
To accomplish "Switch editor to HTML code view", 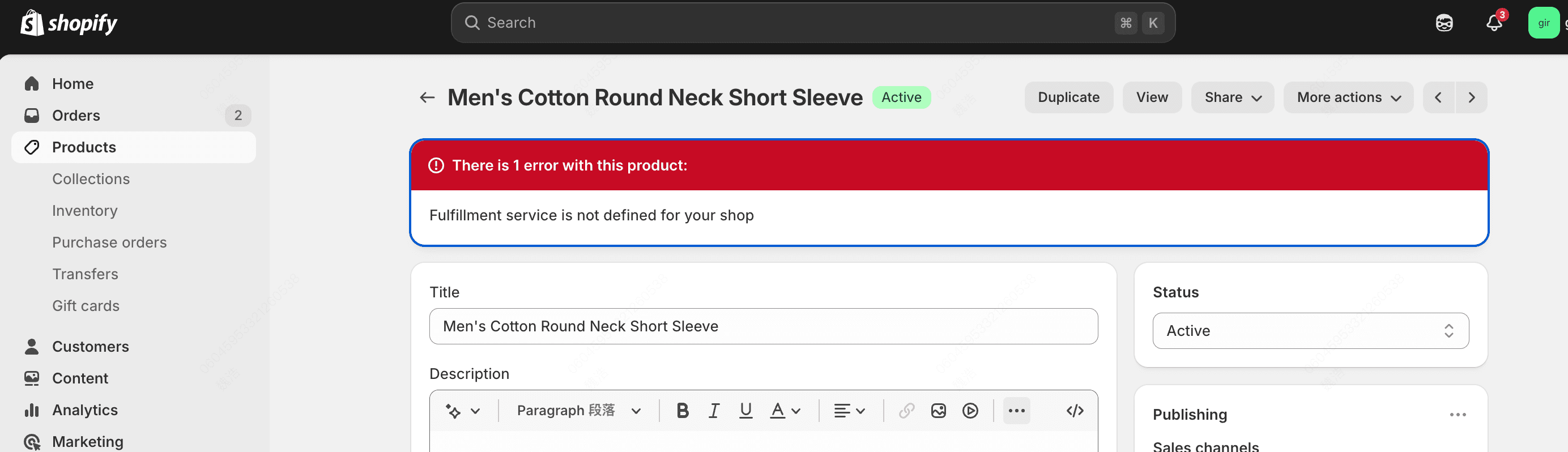I will pyautogui.click(x=1075, y=411).
